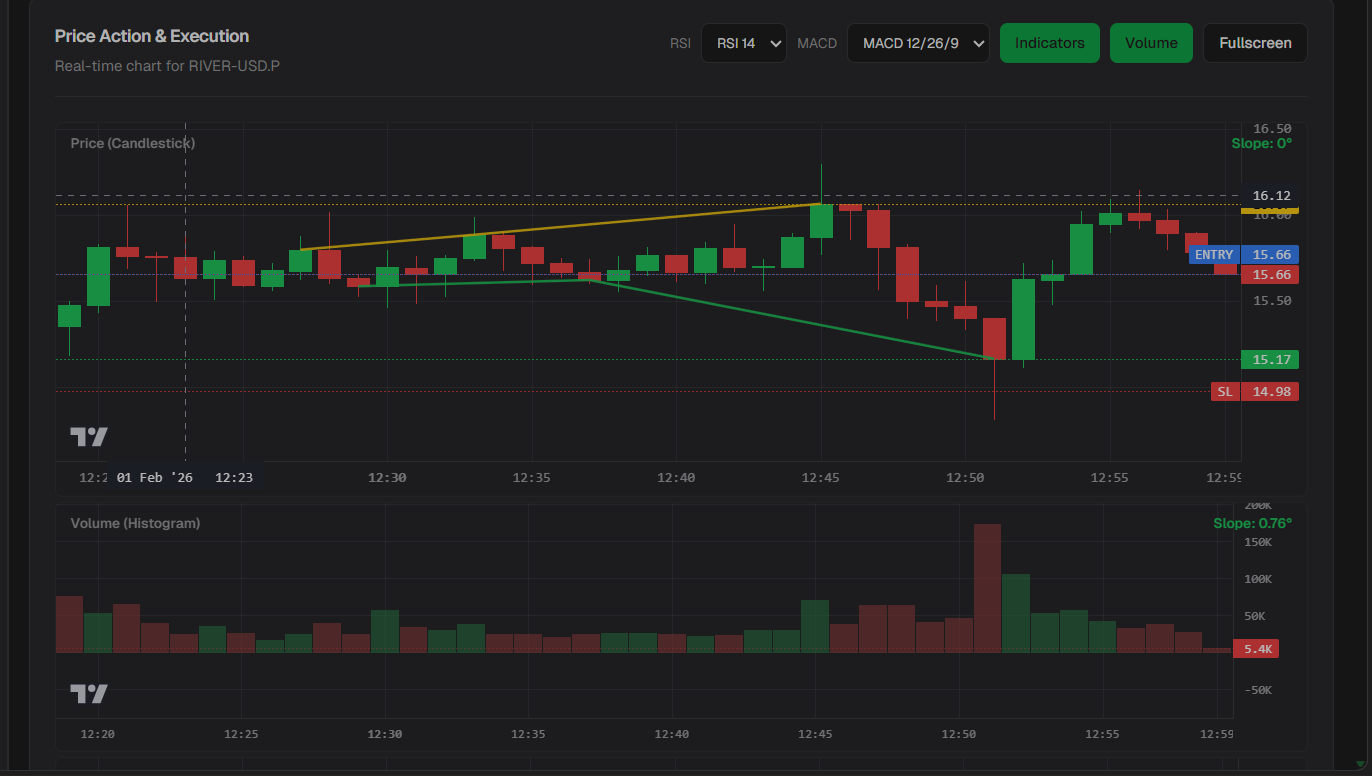This screenshot has width=1372, height=776.
Task: Click the Price Action & Execution heading
Action: click(152, 35)
